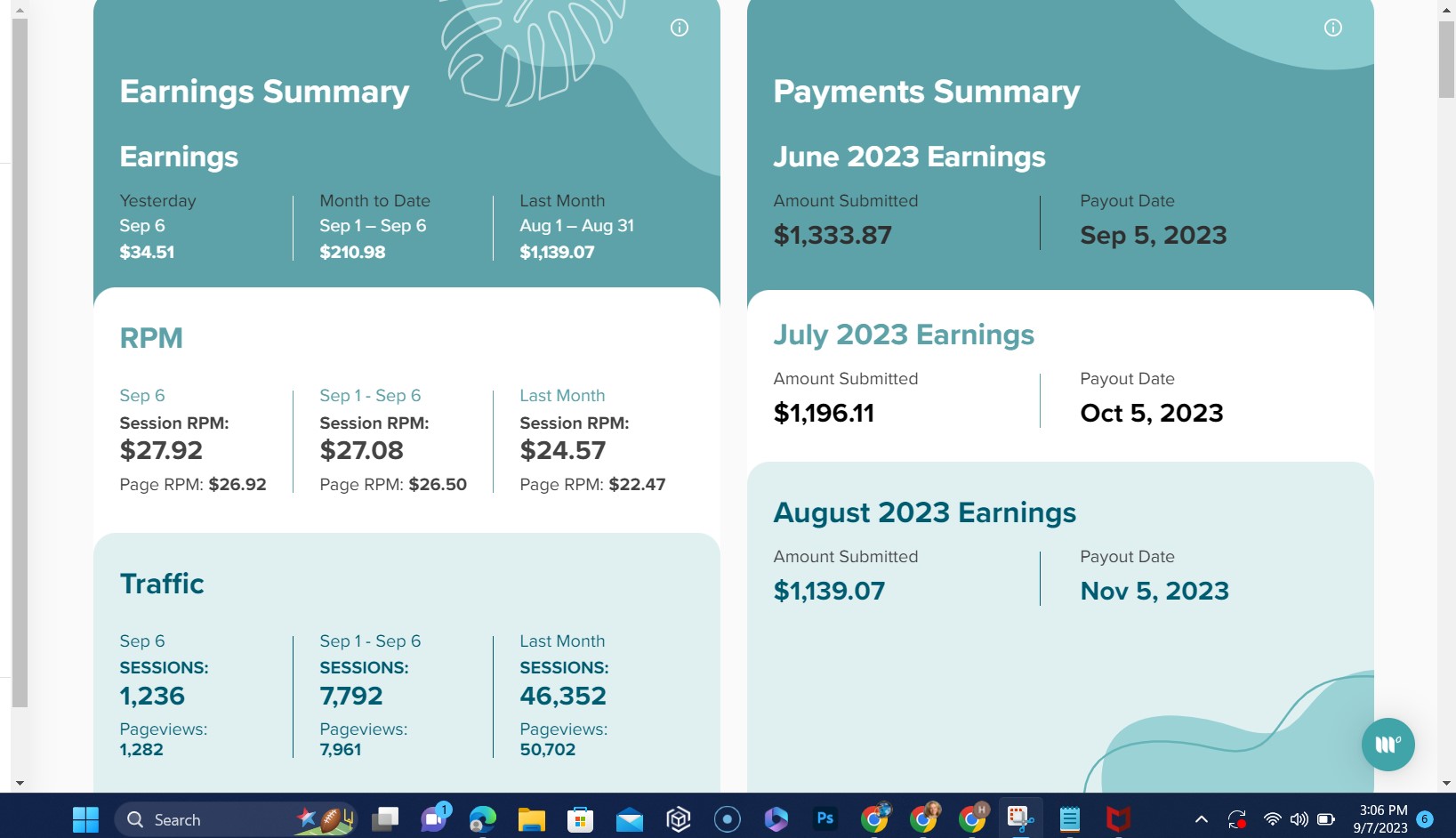1456x838 pixels.
Task: Open Photoshop from the taskbar
Action: 825,818
